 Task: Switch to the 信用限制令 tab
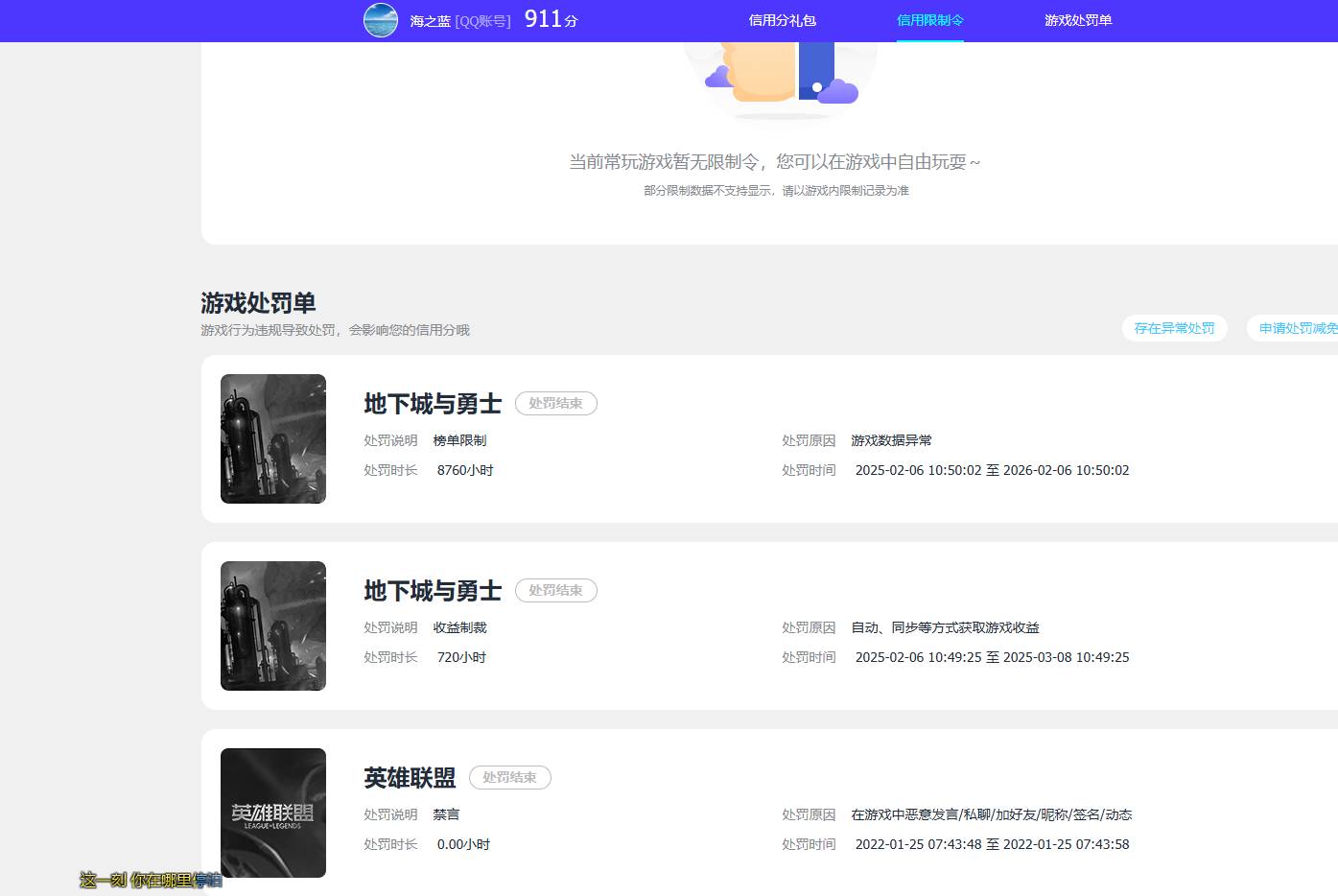click(x=929, y=20)
